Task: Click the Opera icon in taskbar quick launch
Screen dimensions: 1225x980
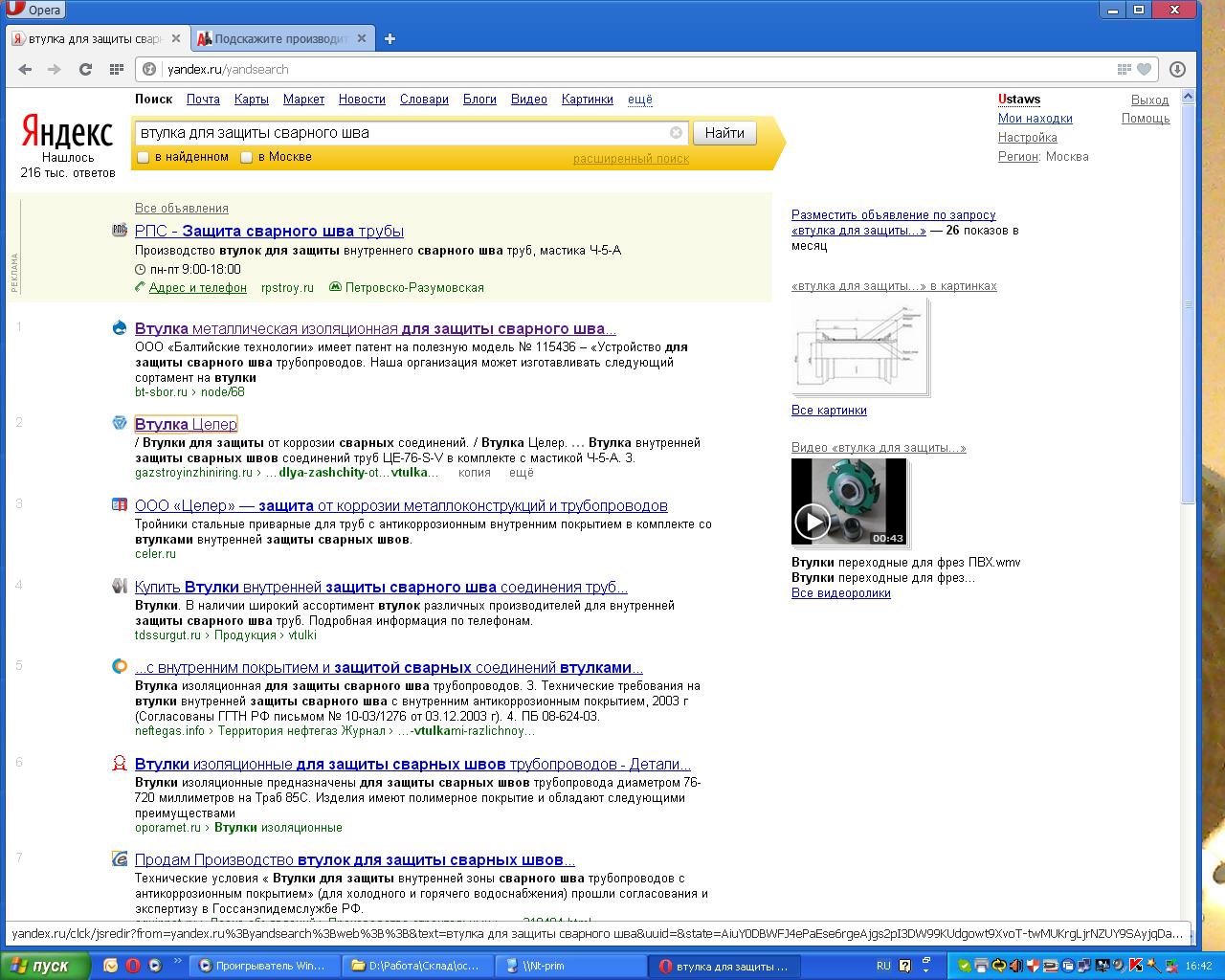Action: 133,966
